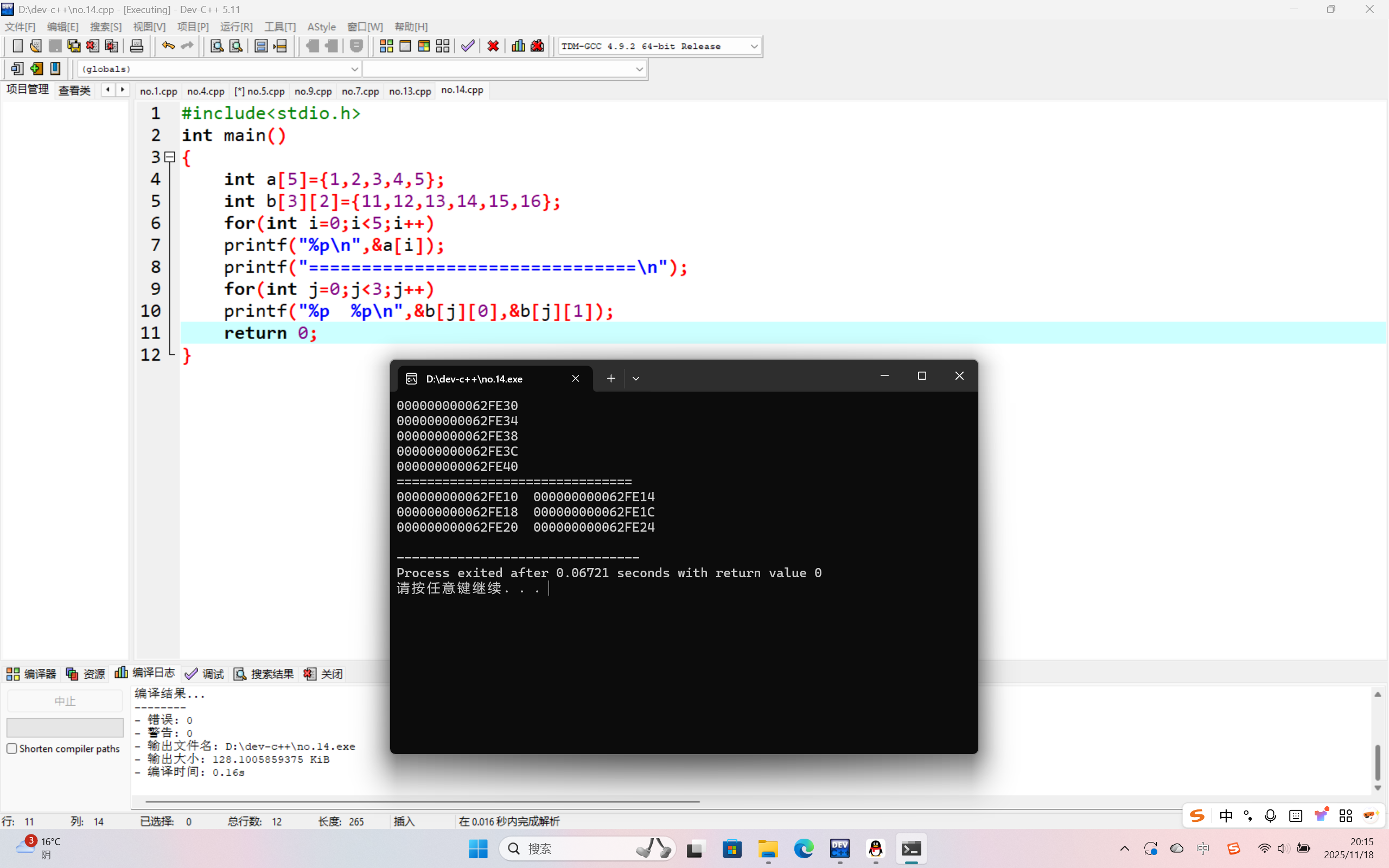
Task: Click the Compile toolbar icon
Action: 386,46
